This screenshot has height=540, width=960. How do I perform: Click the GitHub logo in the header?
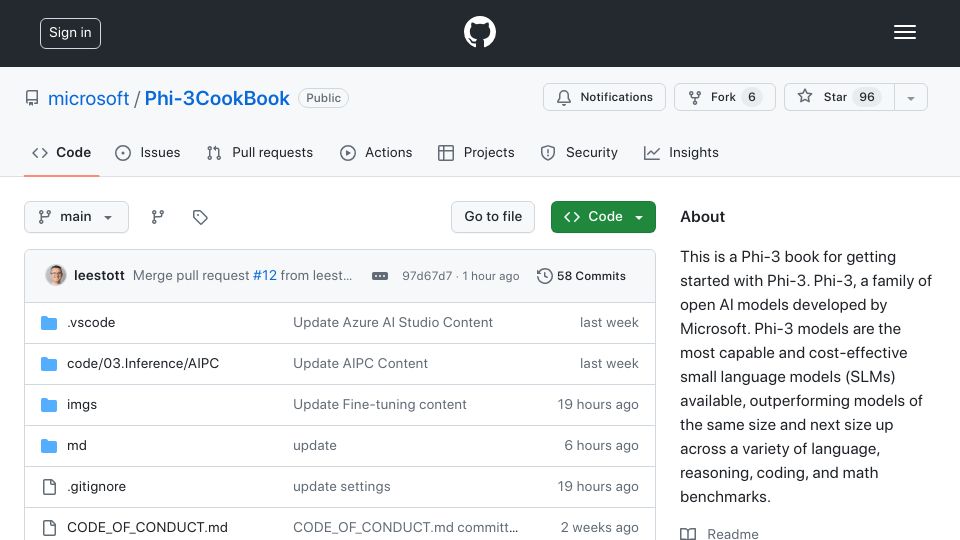point(479,32)
